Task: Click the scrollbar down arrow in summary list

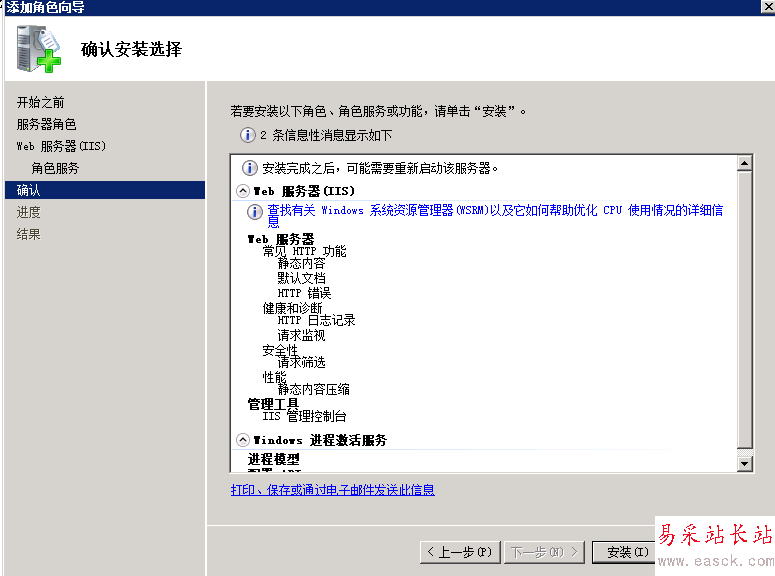Action: [x=744, y=463]
